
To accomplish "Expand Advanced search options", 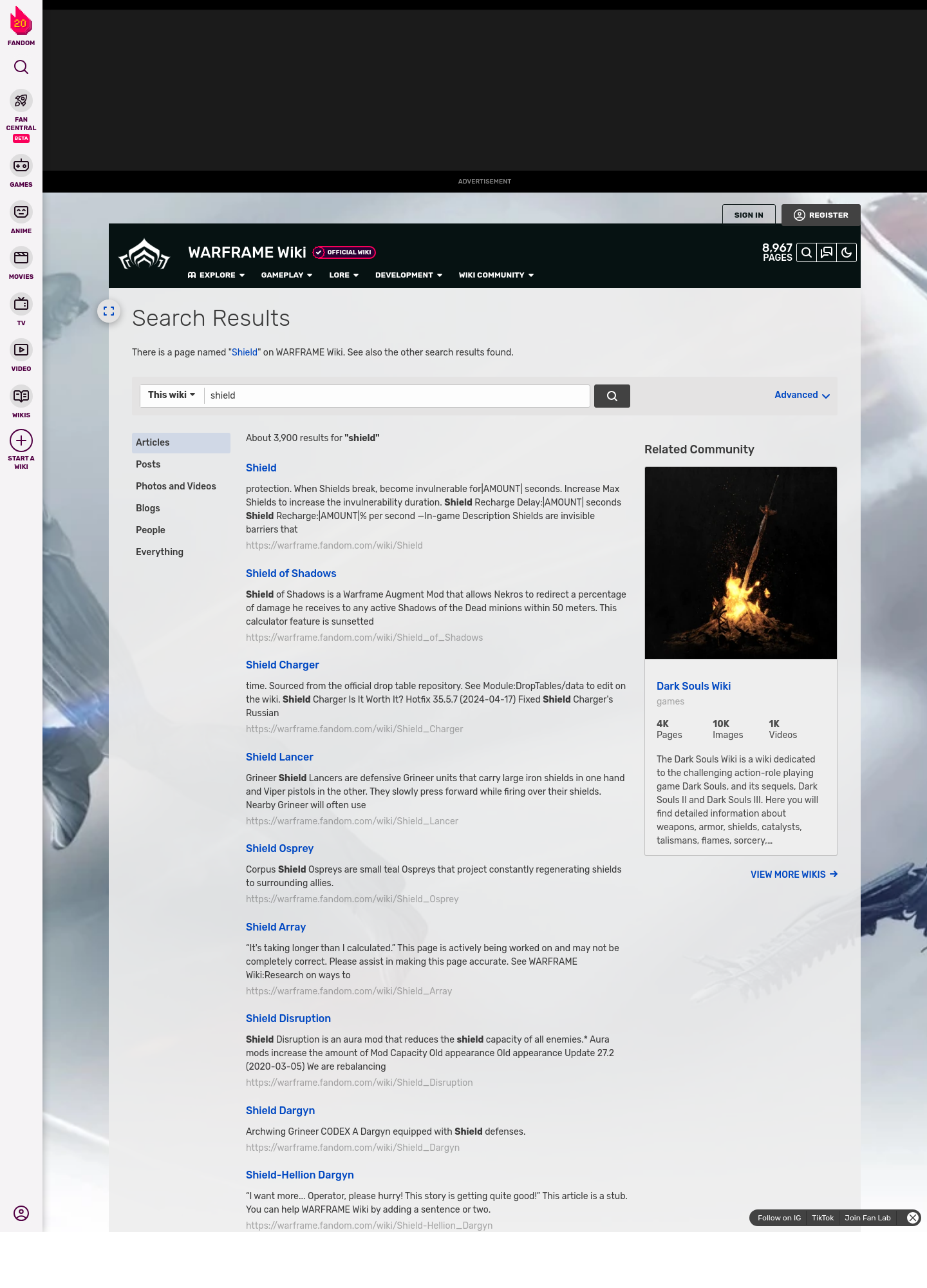I will coord(802,395).
